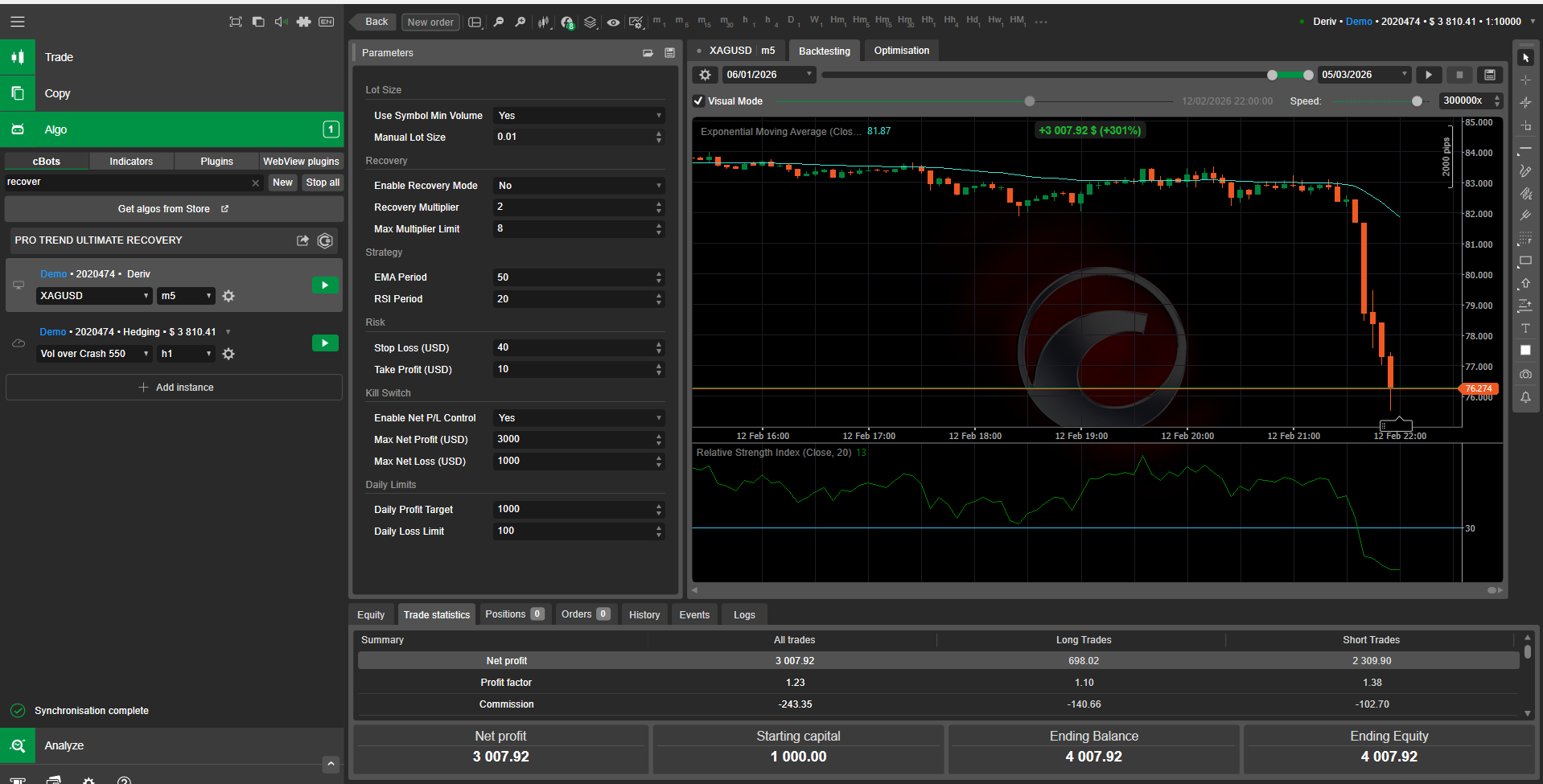The width and height of the screenshot is (1543, 784).
Task: Open Enable Recovery Mode dropdown
Action: click(578, 186)
